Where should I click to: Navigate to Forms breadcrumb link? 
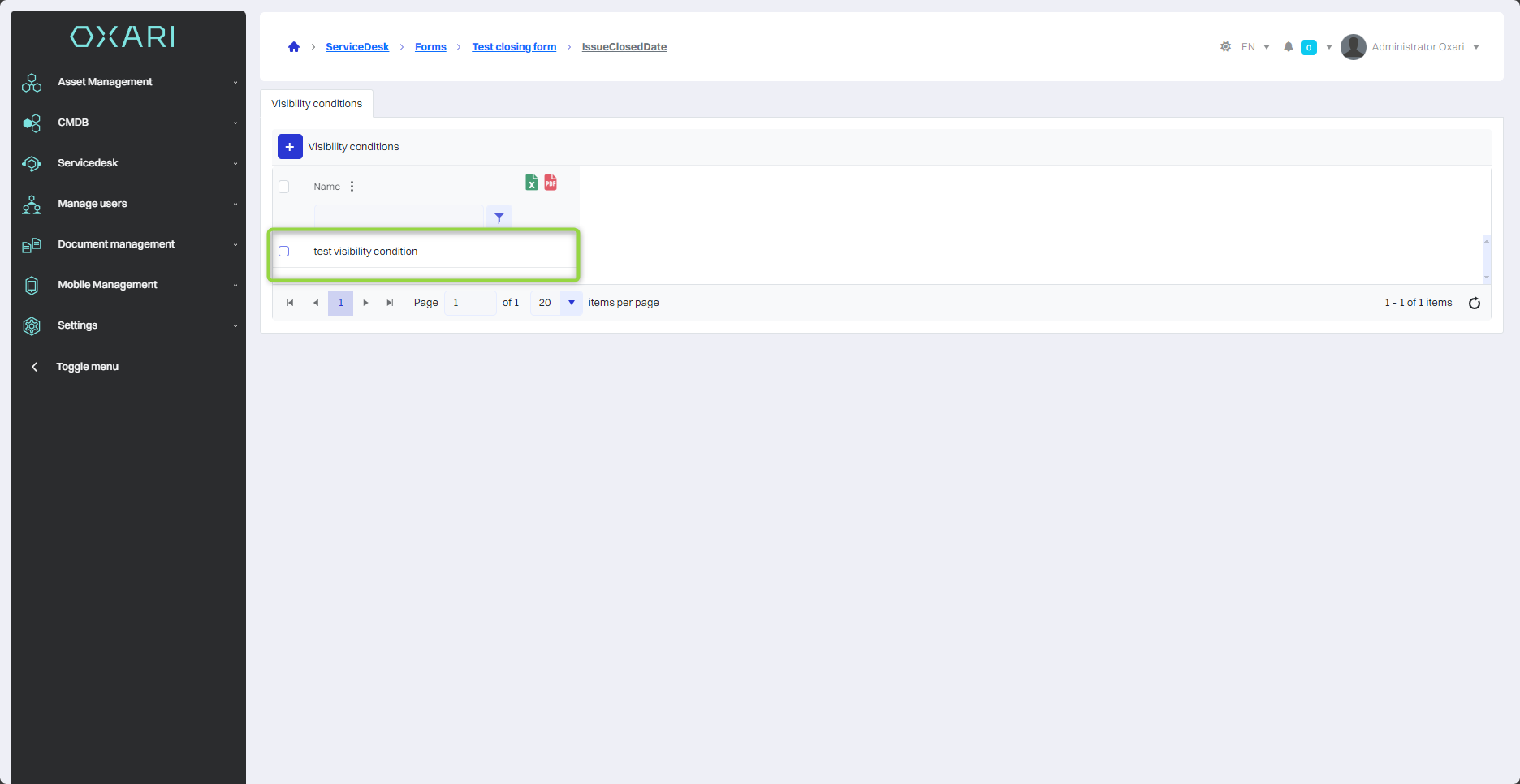[430, 47]
